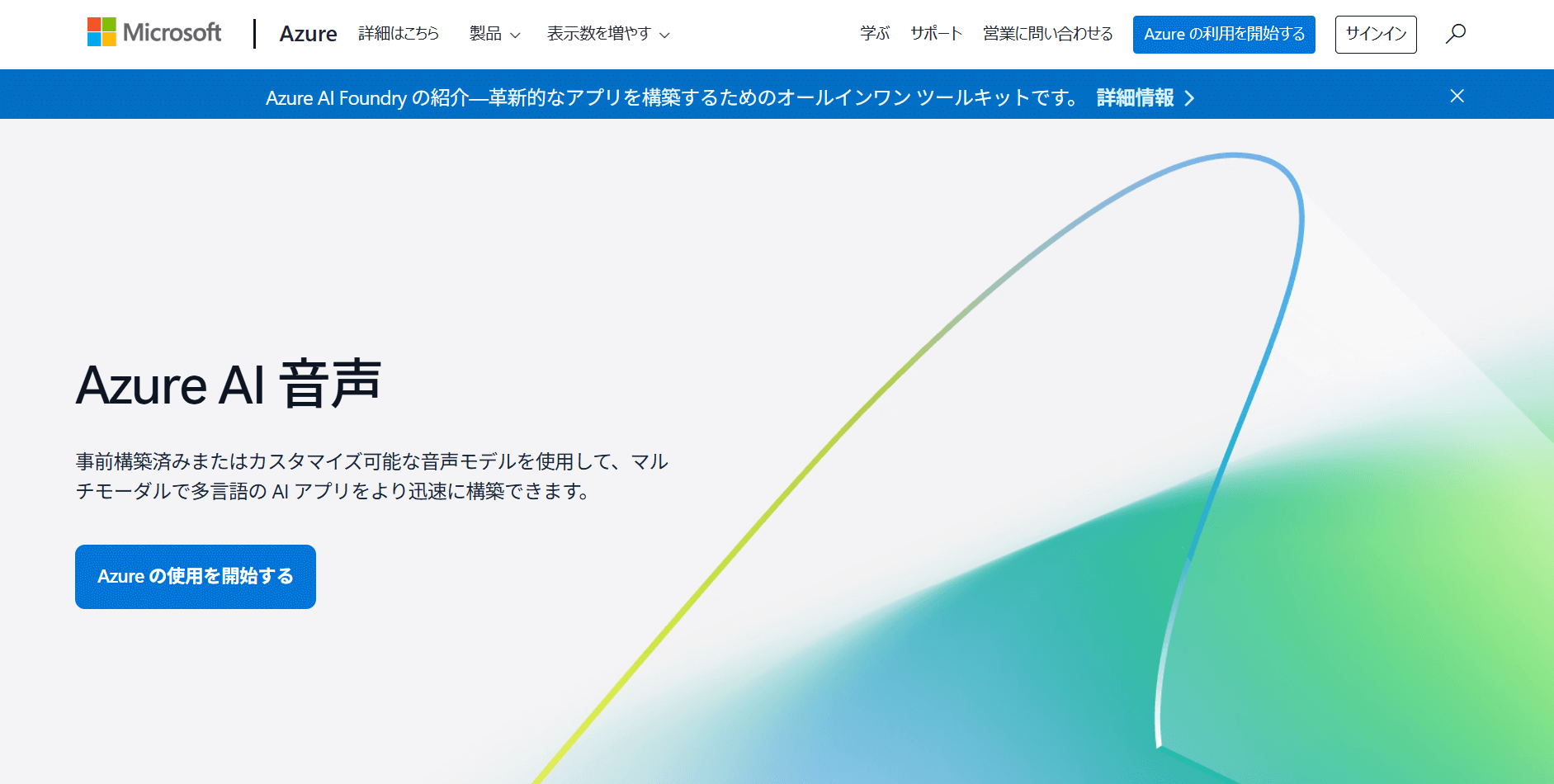The image size is (1554, 784).
Task: Go to 営業に問い合わせる link
Action: click(x=1047, y=34)
